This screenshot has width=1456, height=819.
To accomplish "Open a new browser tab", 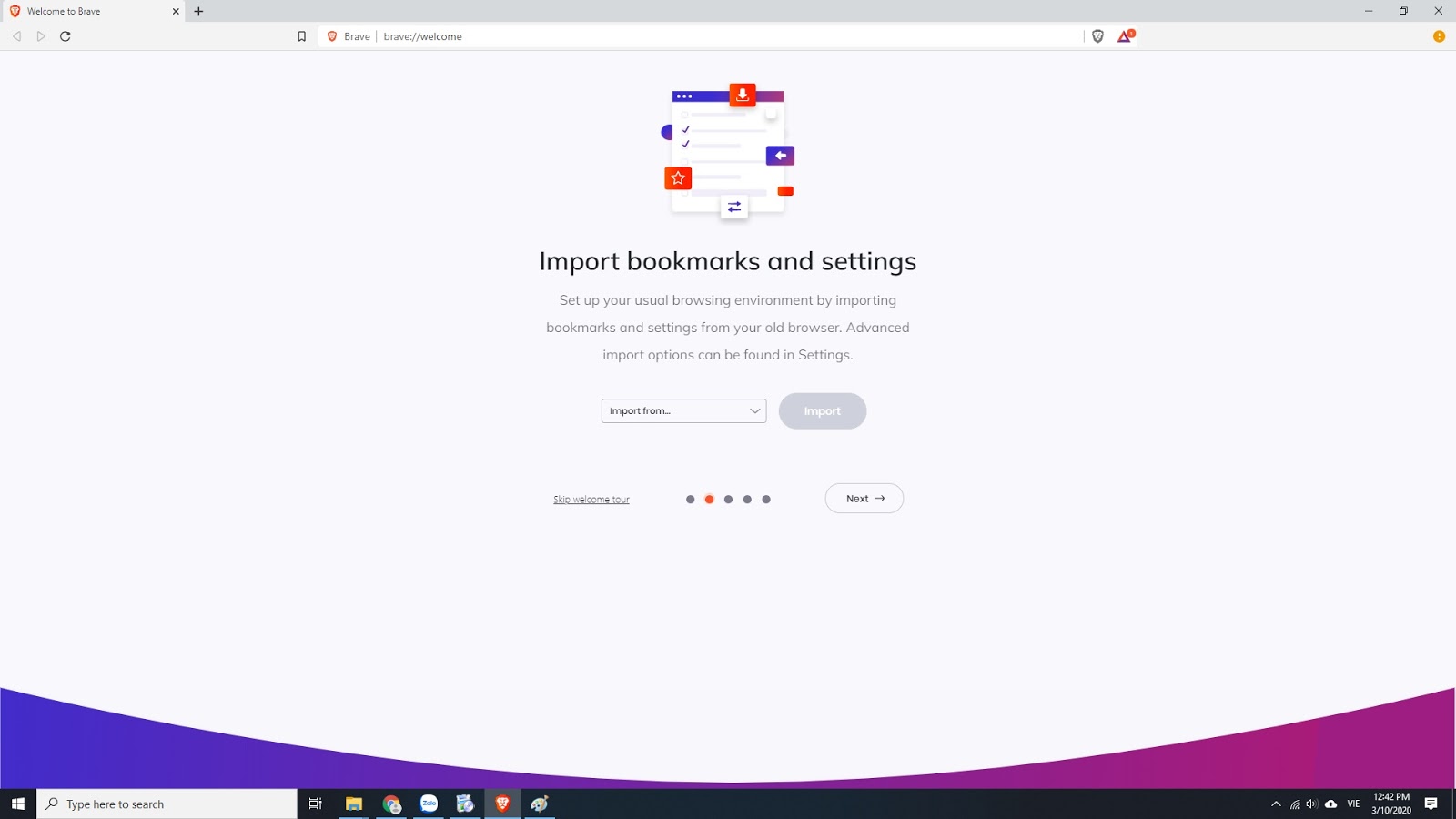I will 198,11.
